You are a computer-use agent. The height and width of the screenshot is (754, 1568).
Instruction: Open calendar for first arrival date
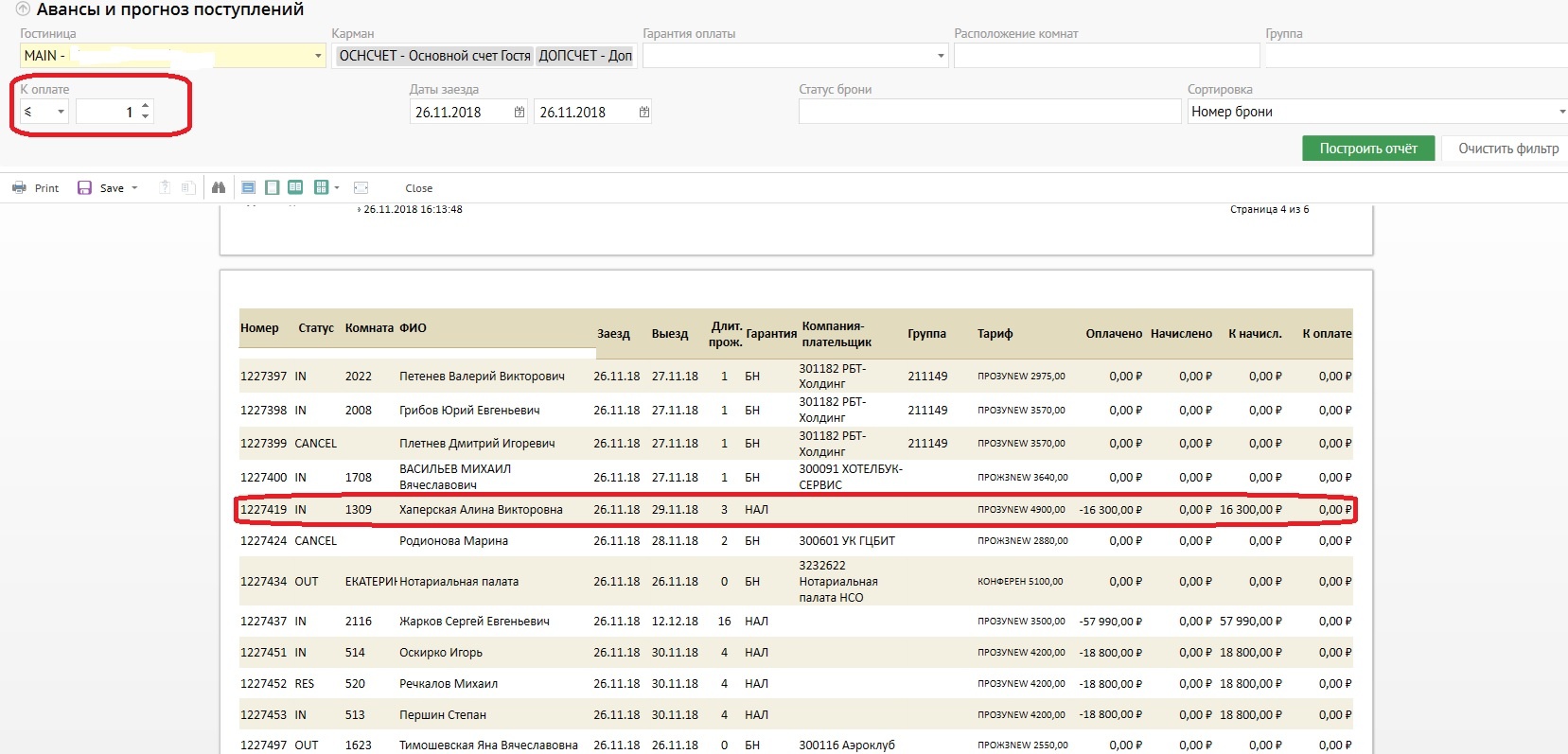pos(520,112)
